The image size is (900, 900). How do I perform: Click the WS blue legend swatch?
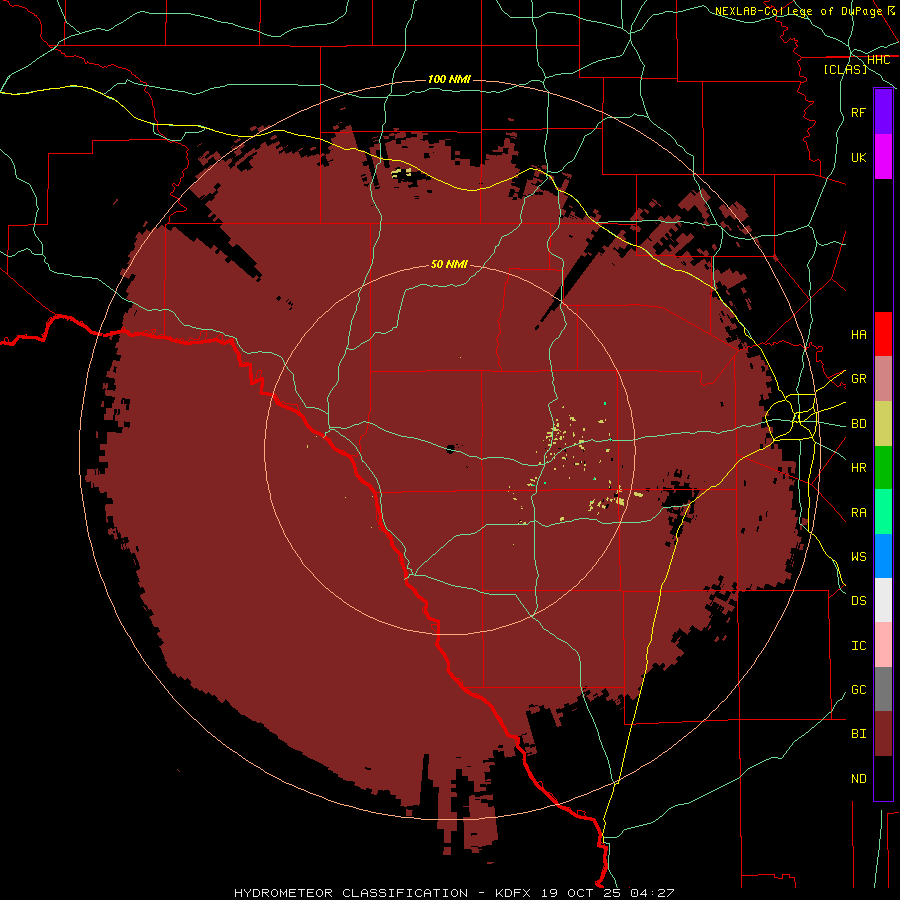883,556
